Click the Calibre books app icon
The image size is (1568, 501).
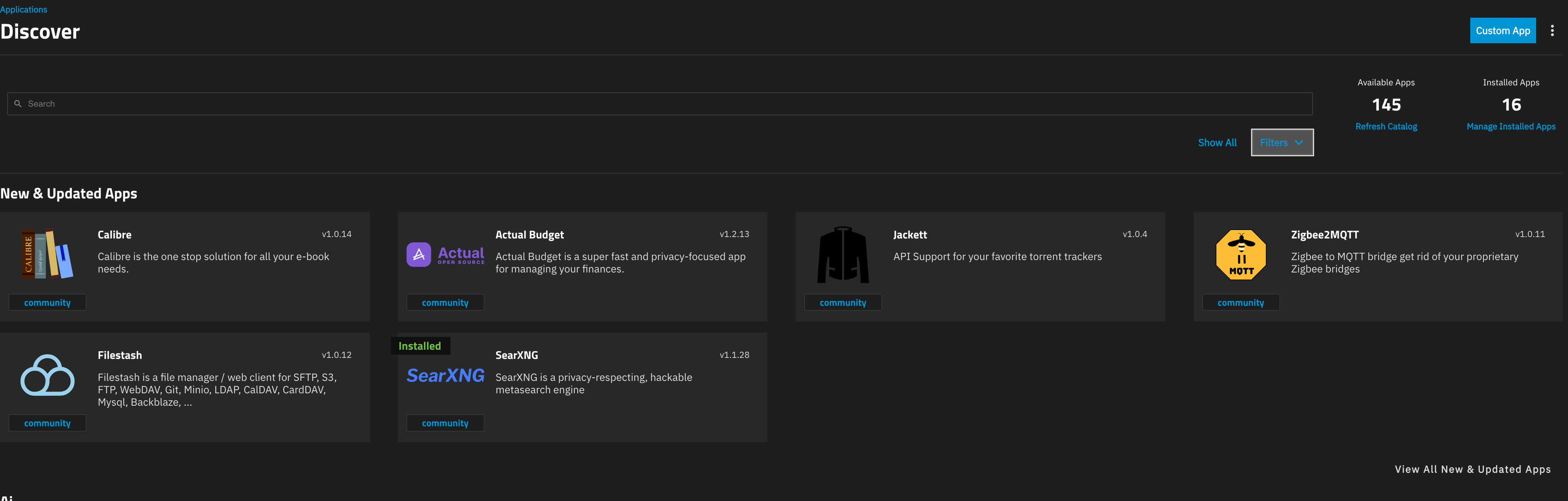click(x=47, y=254)
